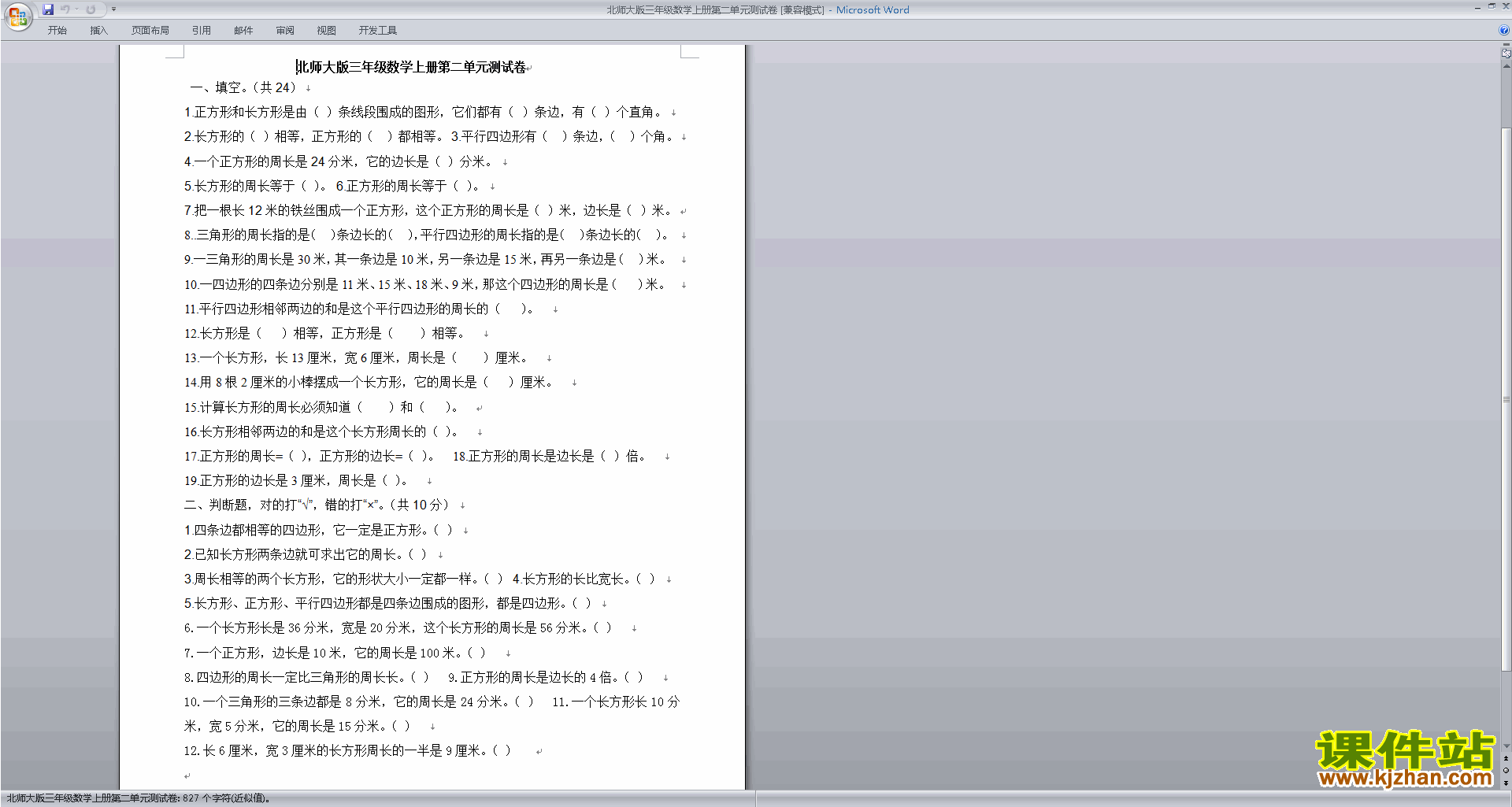Switch to the 视图 tab

[327, 31]
